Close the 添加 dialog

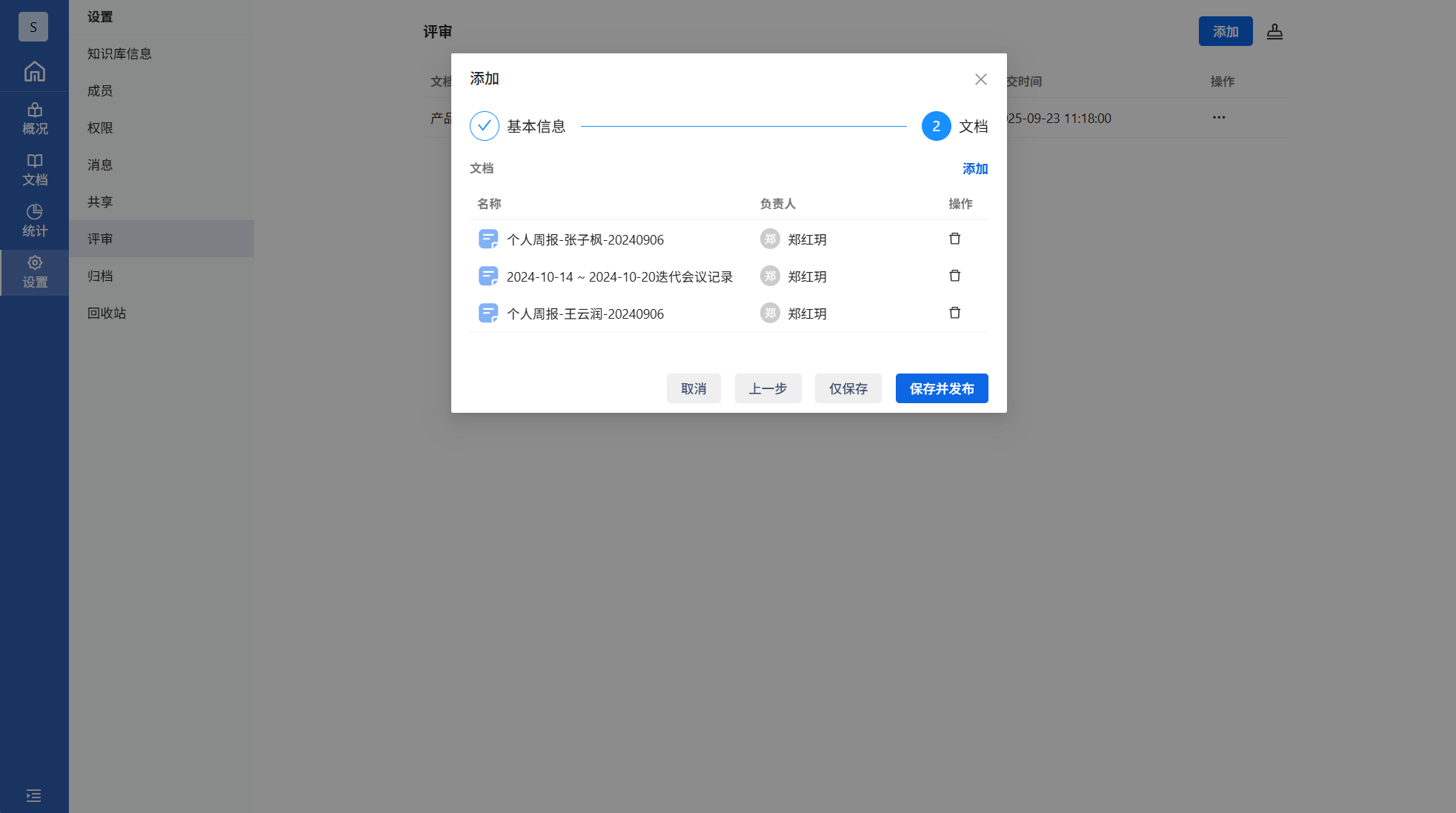(x=980, y=79)
